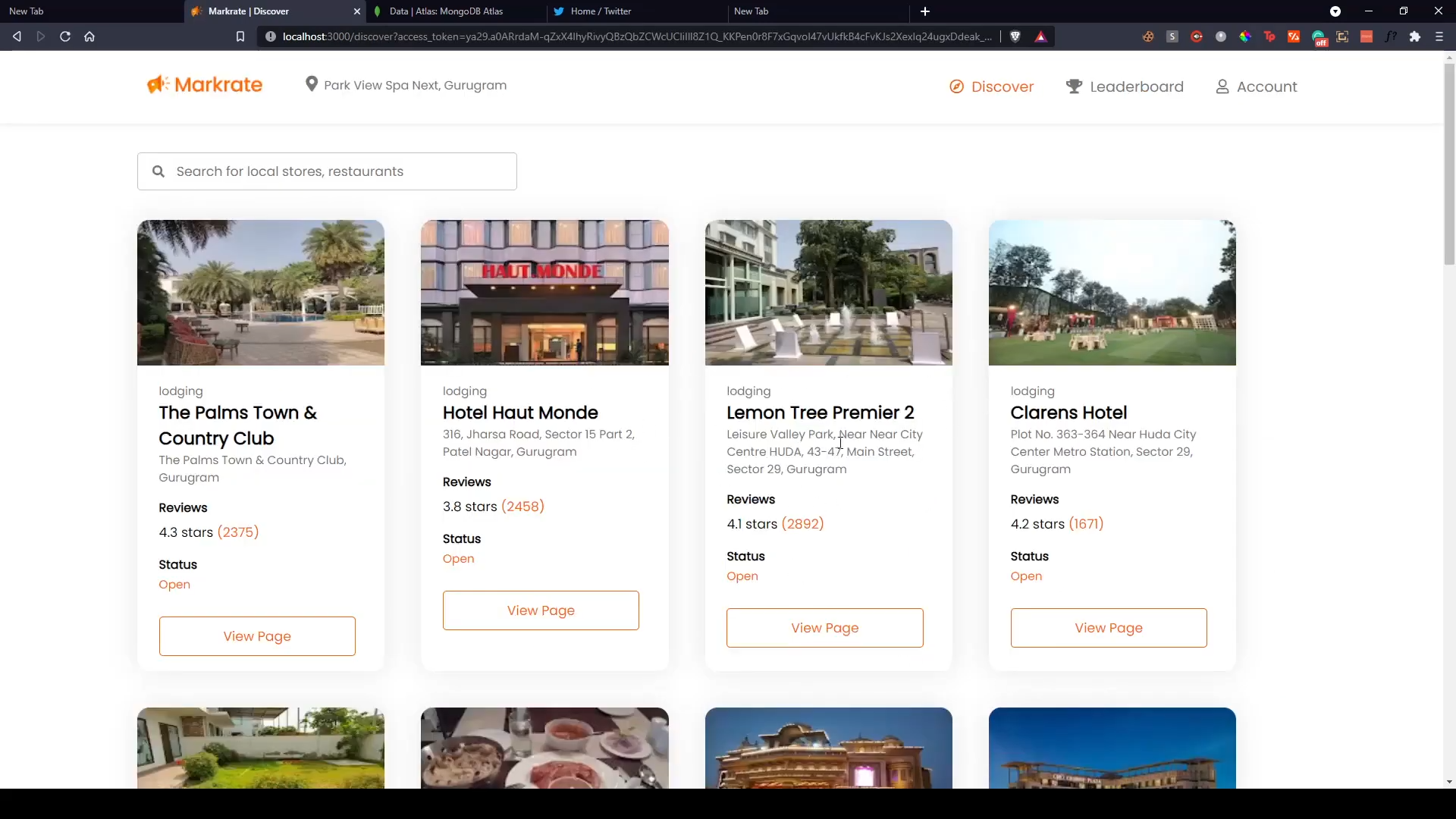Image resolution: width=1456 pixels, height=819 pixels.
Task: Click View Page for Hotel Haut Monde
Action: pos(541,610)
